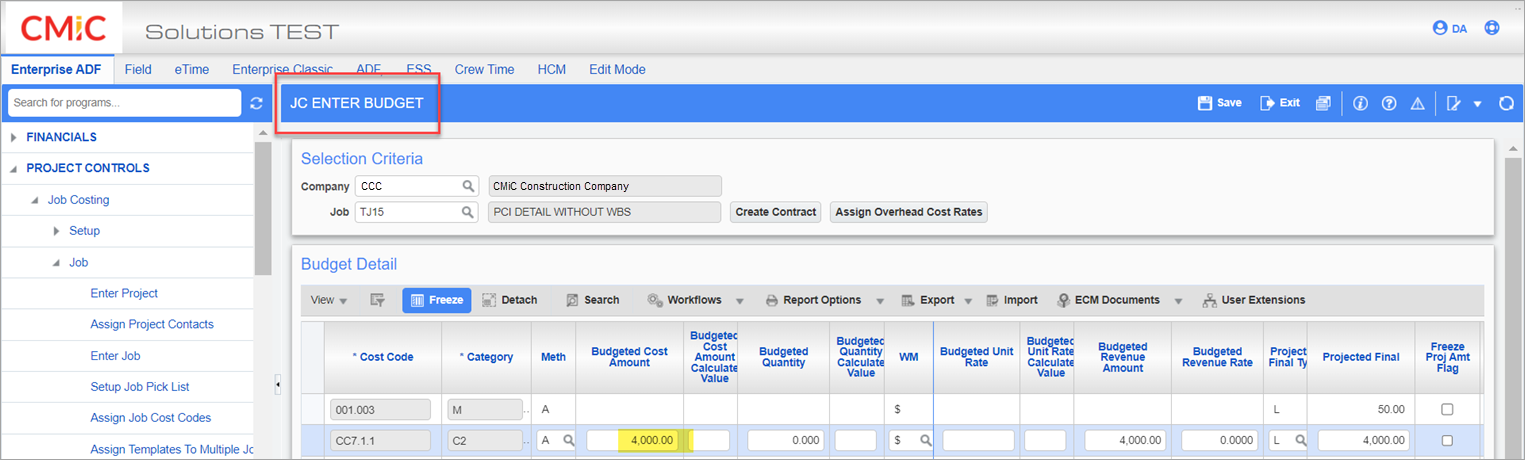This screenshot has height=460, width=1525.
Task: Click the Job field magnifier lookup
Action: [468, 212]
